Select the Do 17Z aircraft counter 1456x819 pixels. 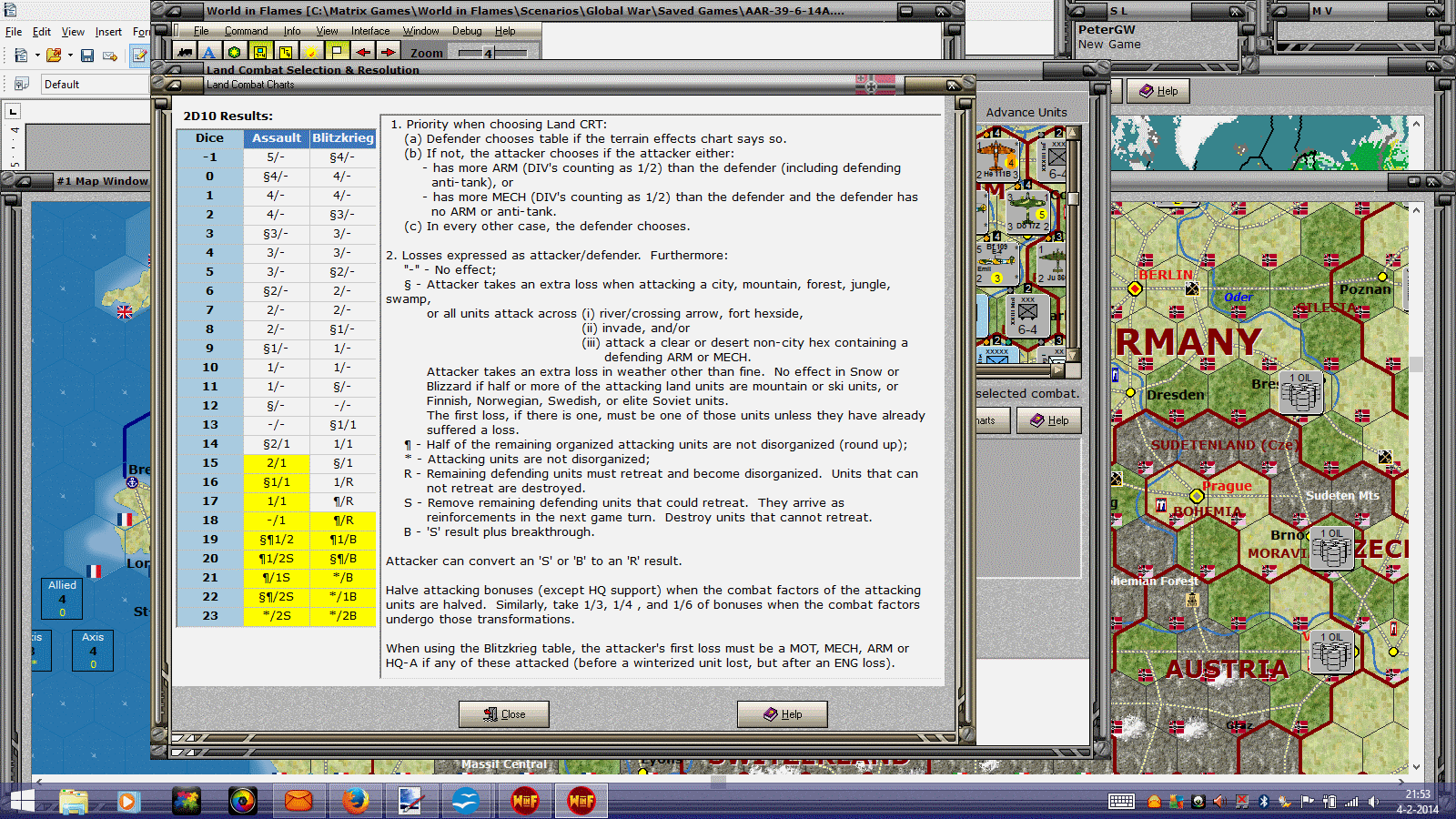(1029, 210)
